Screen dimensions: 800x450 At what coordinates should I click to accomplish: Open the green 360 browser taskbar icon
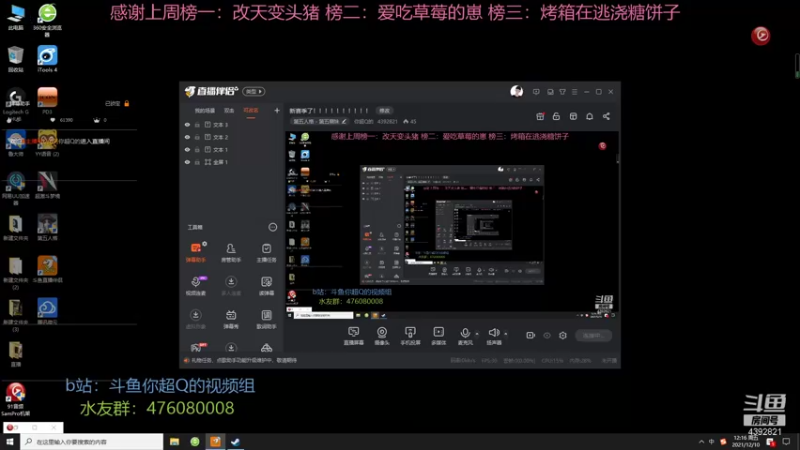coord(195,442)
